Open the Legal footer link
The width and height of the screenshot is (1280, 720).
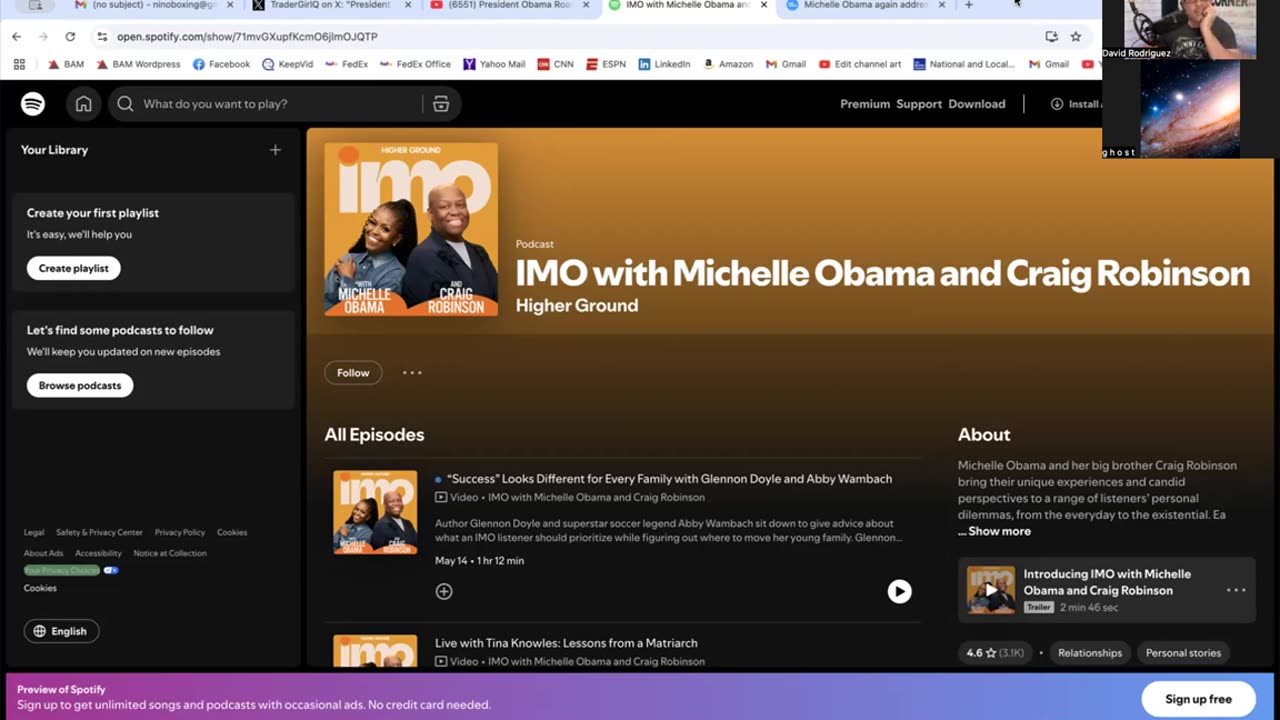tap(34, 532)
